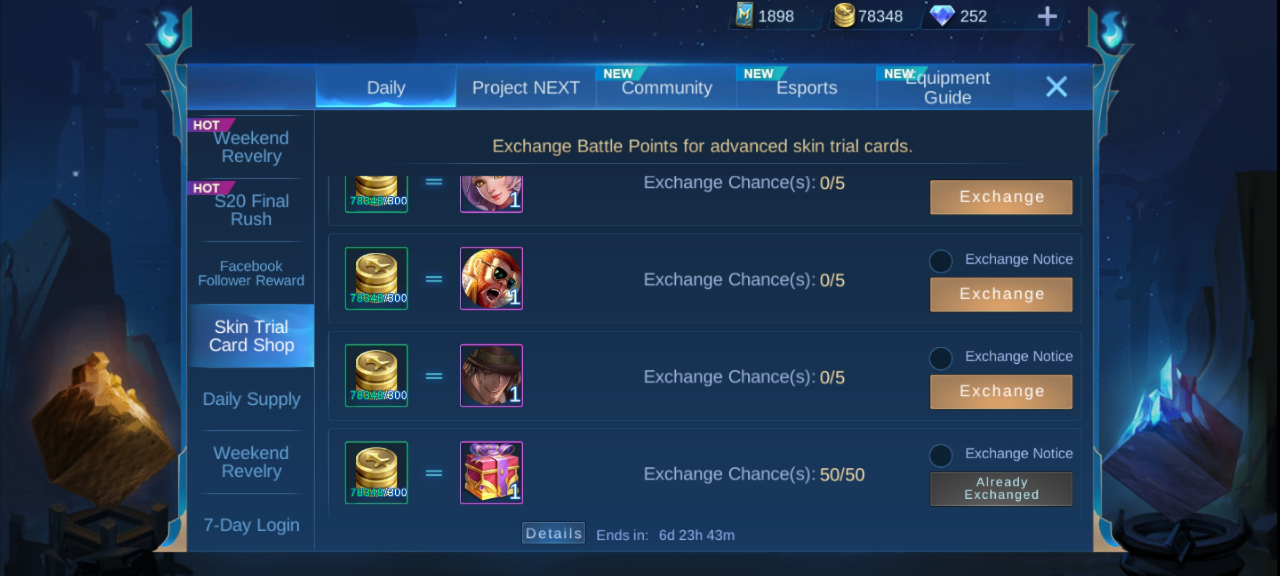Switch to the Project NEXT tab
Screen dimensions: 1280x576
click(526, 87)
